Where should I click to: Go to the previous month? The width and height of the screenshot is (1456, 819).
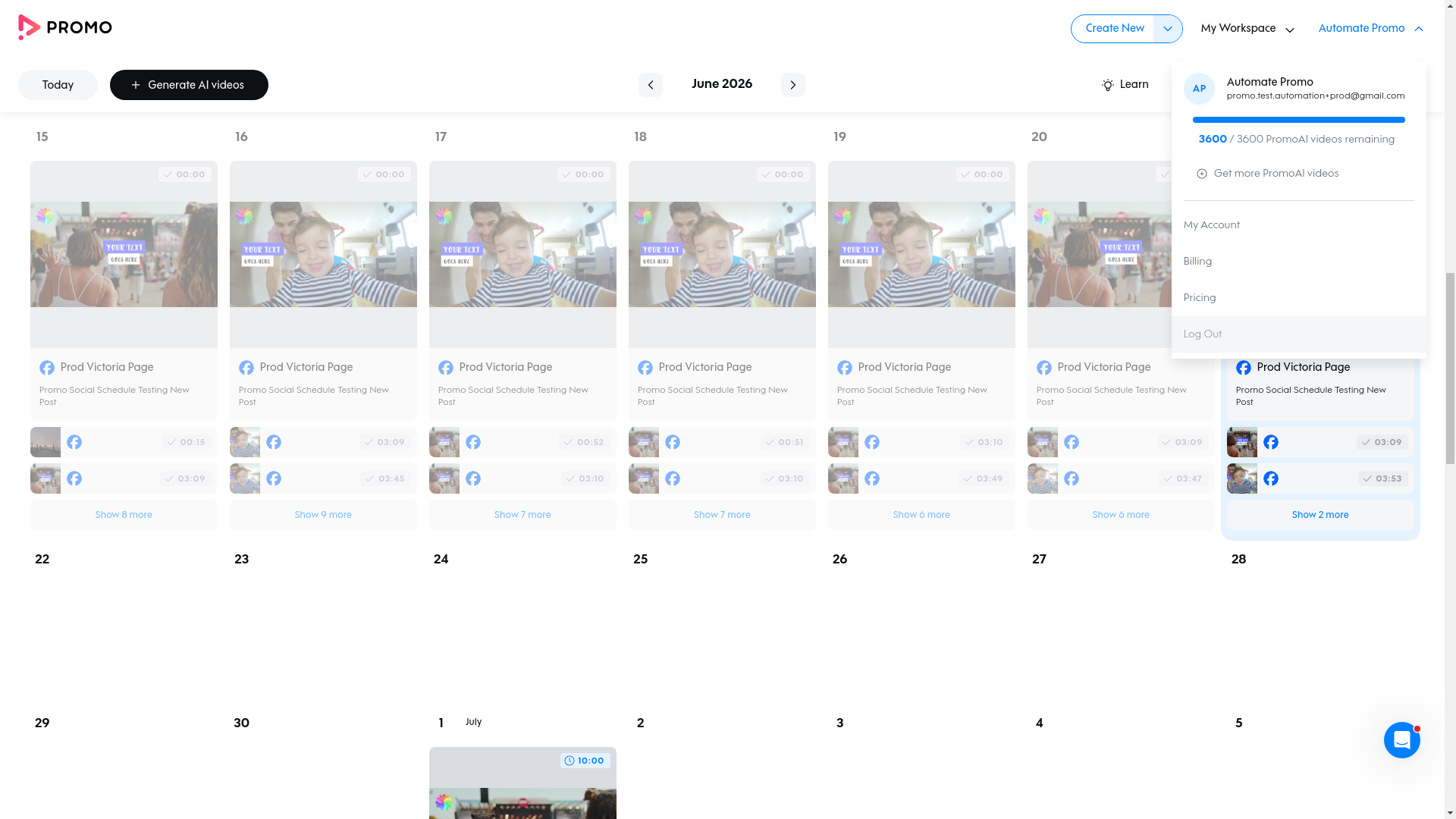pos(651,85)
